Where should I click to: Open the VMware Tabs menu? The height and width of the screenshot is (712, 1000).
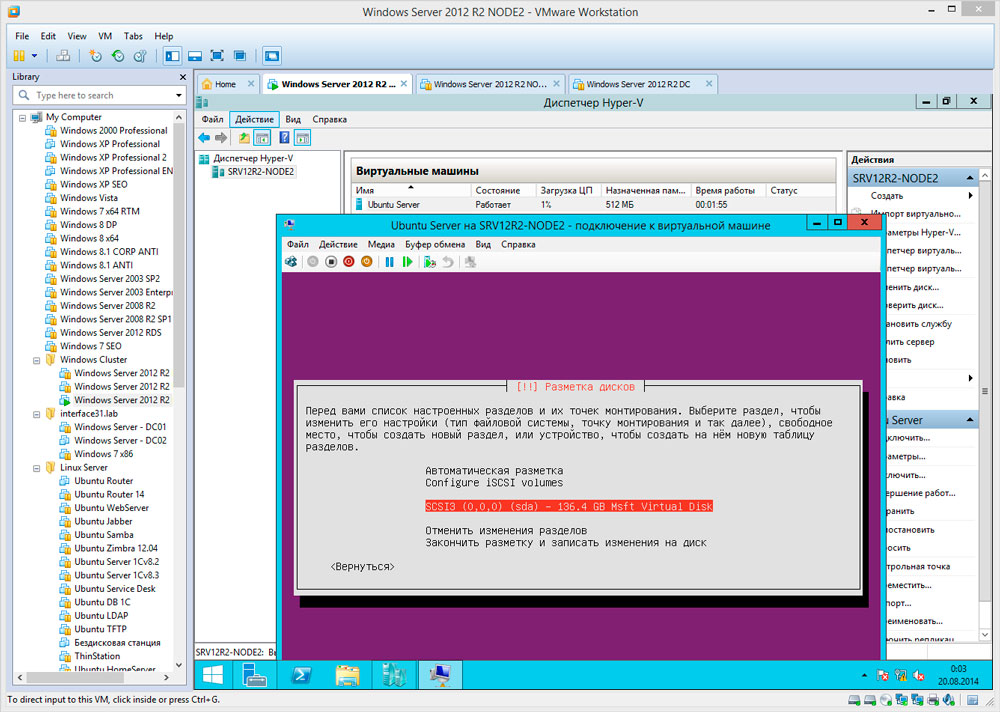(133, 36)
